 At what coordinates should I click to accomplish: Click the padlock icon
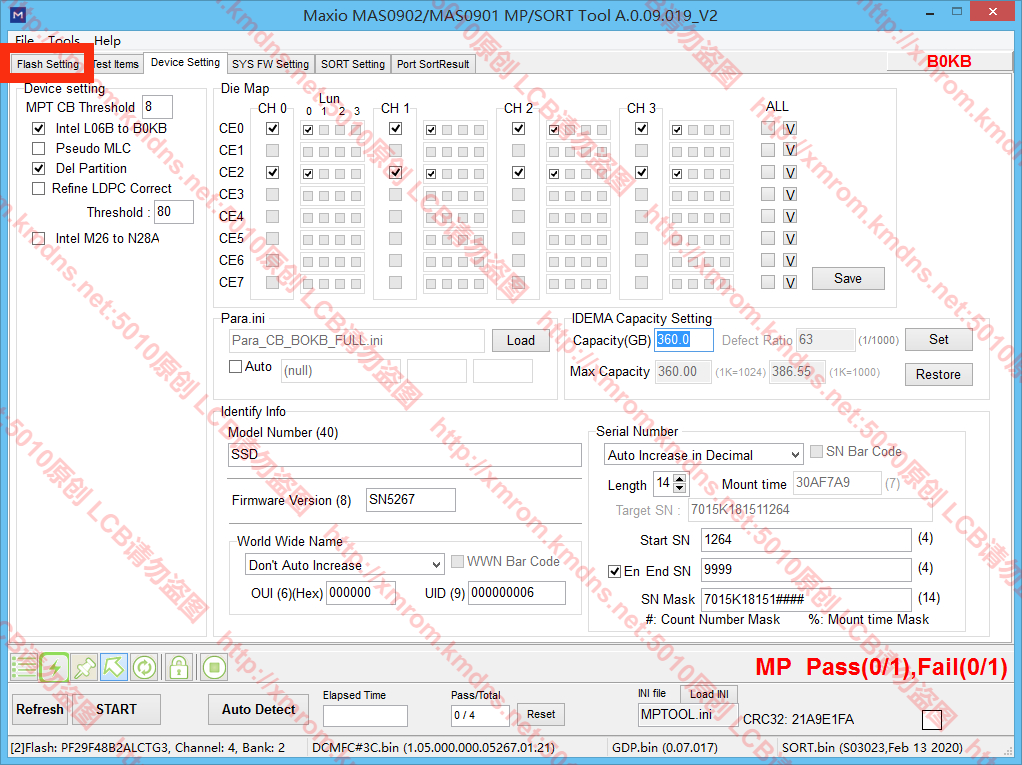tap(178, 667)
